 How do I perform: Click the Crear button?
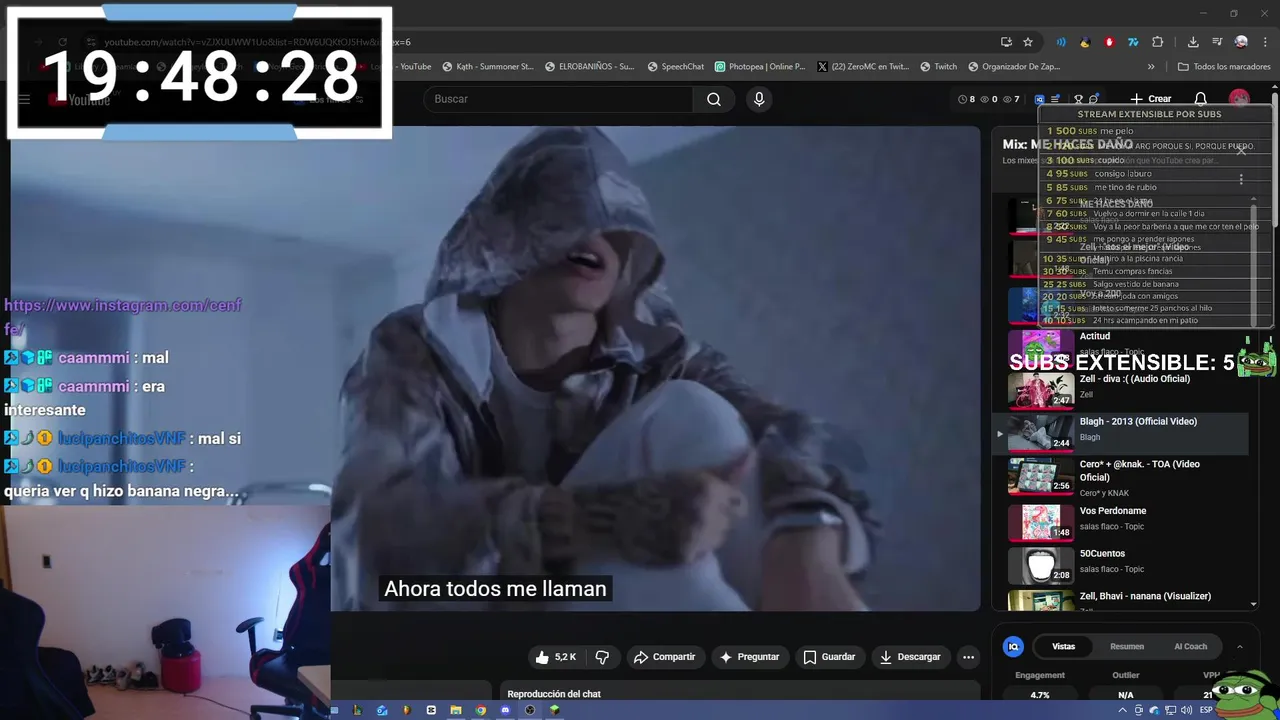point(1150,99)
